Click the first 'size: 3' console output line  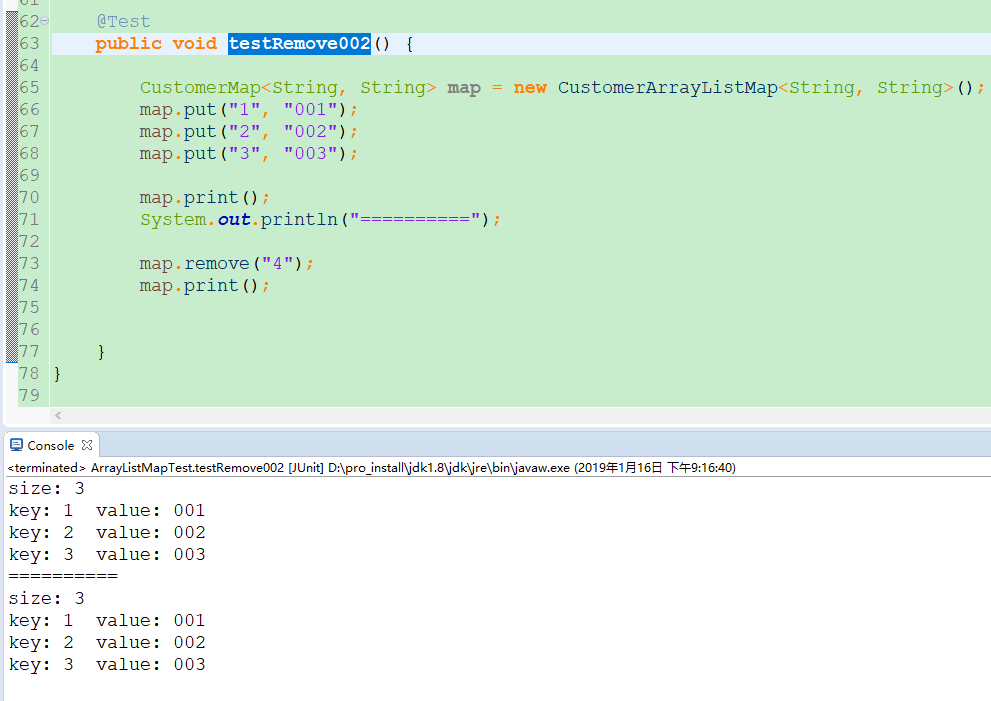[46, 489]
